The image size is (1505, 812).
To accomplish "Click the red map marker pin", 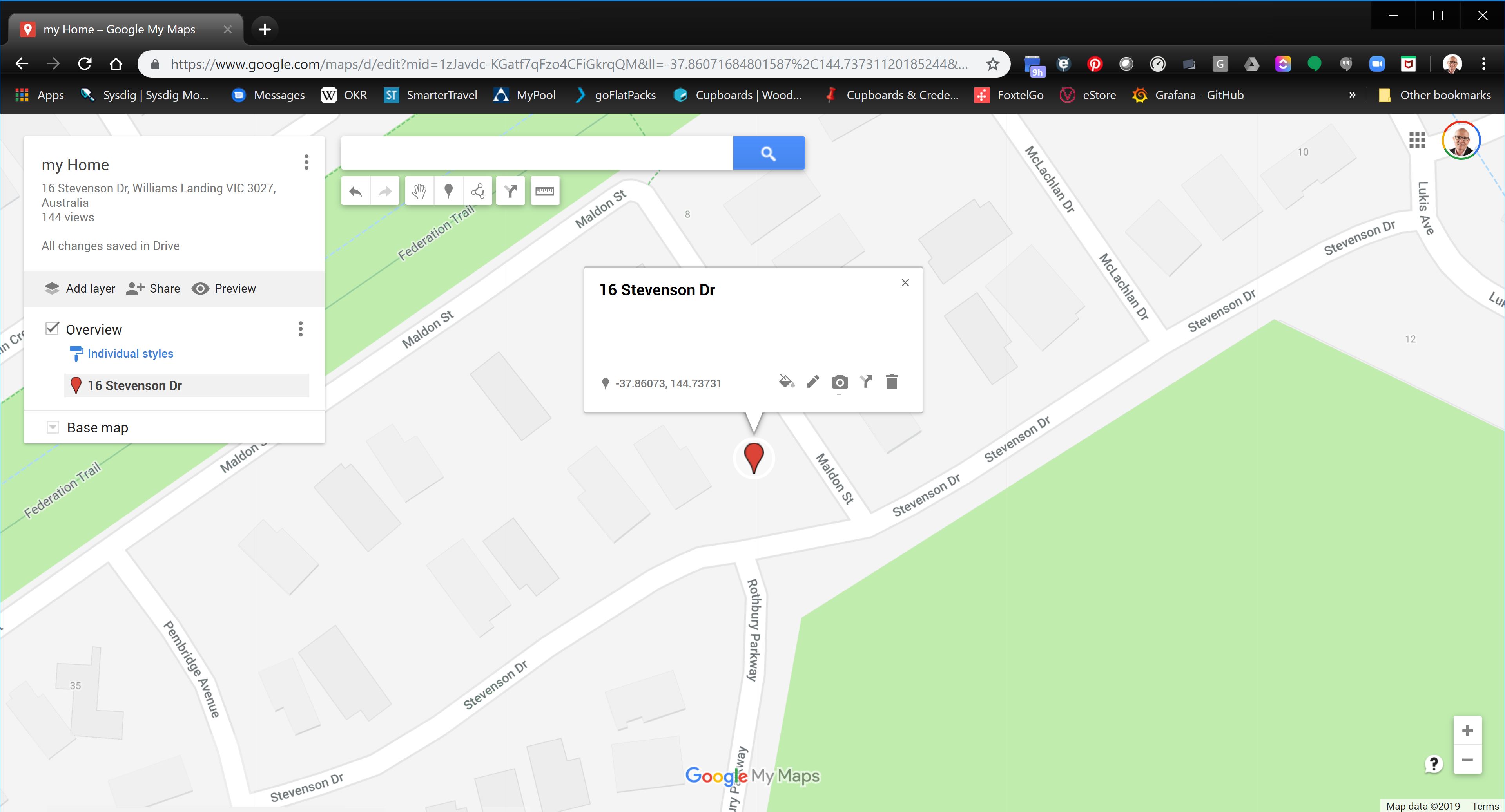I will pyautogui.click(x=754, y=457).
